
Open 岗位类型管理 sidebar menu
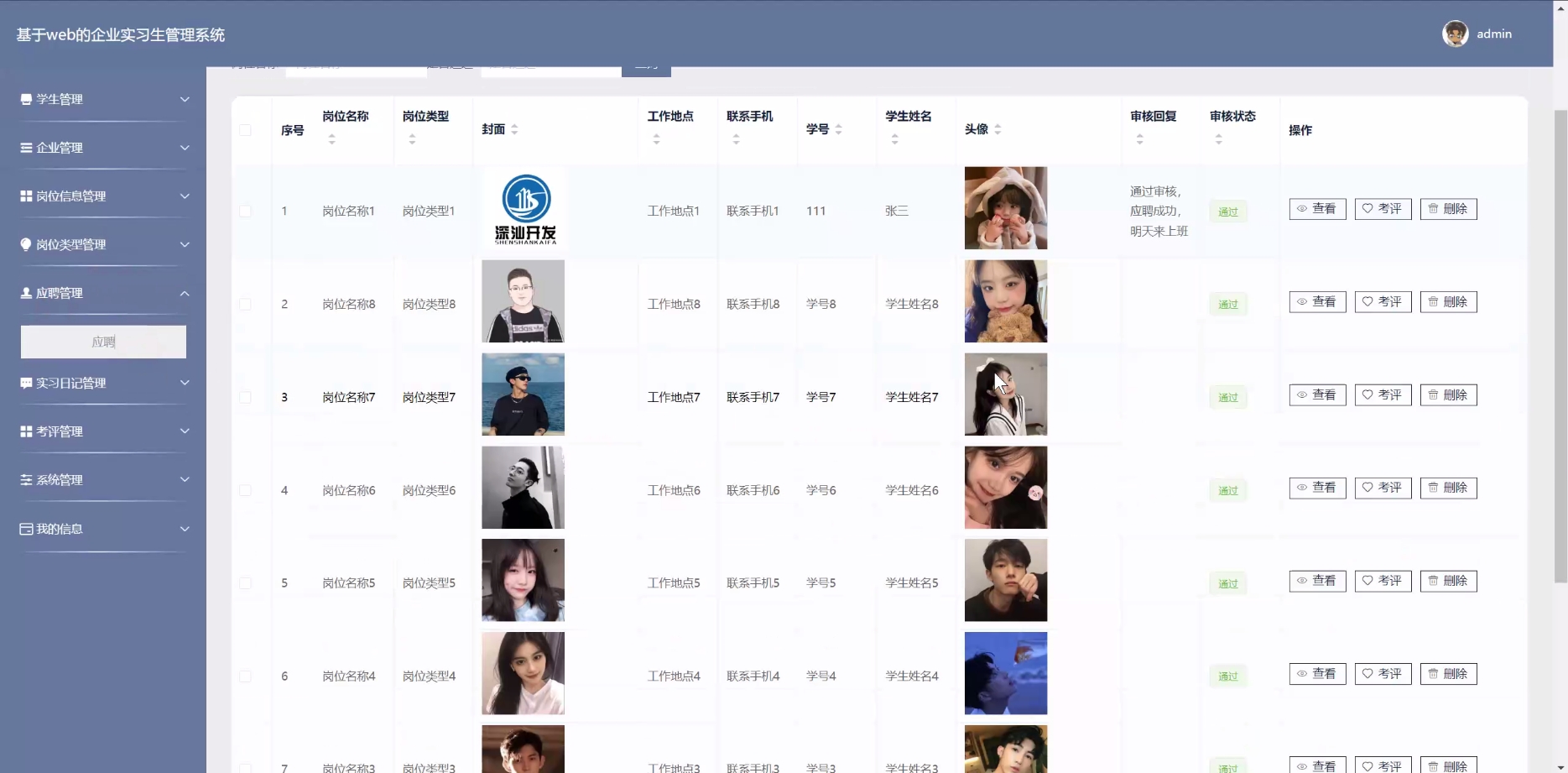pyautogui.click(x=103, y=245)
